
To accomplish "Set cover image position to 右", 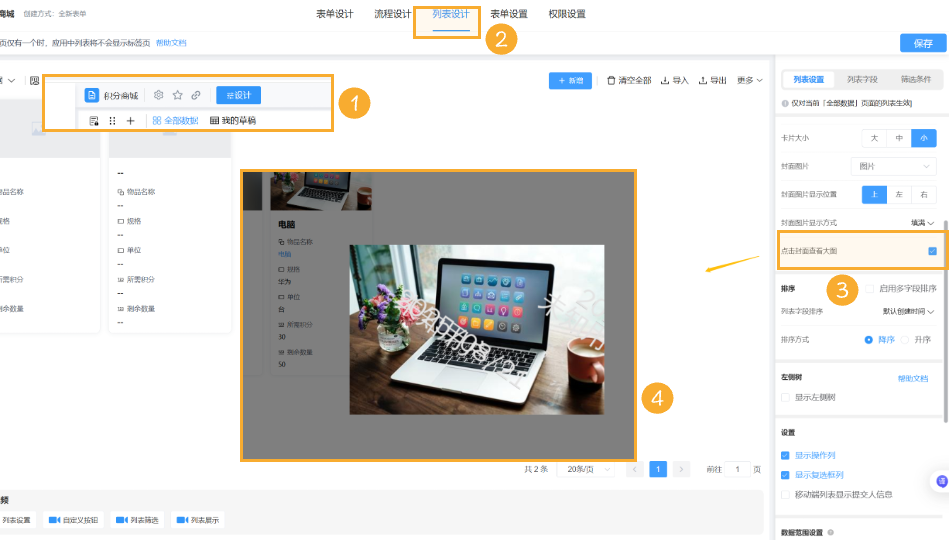I will [x=924, y=194].
